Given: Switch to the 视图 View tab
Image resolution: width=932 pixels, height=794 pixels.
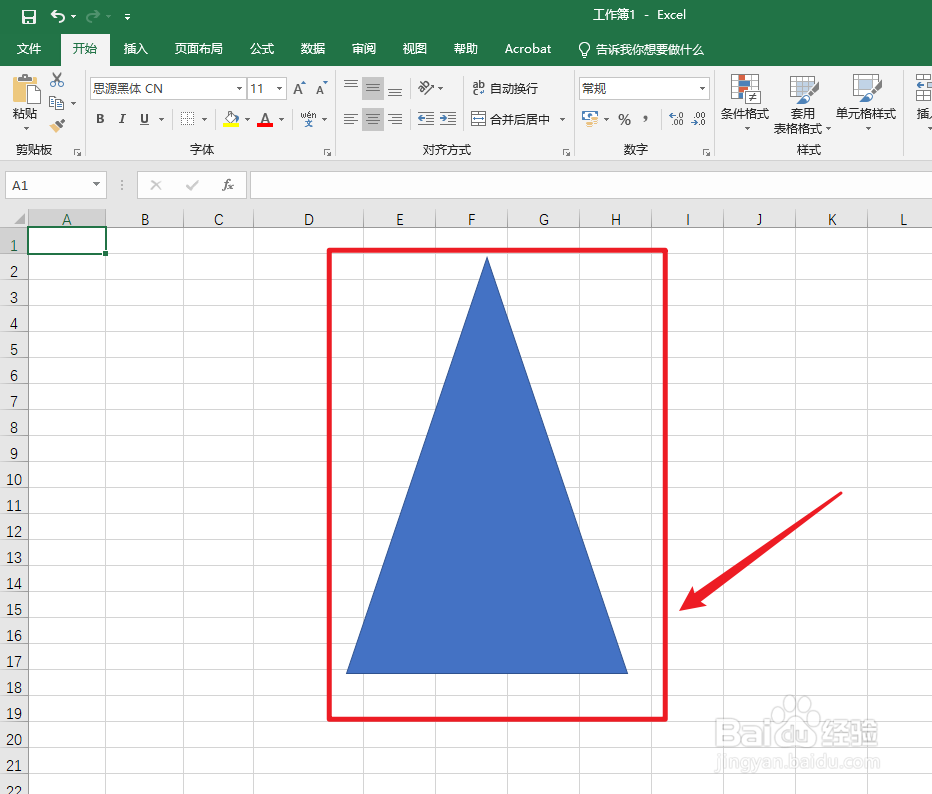Looking at the screenshot, I should [x=414, y=49].
